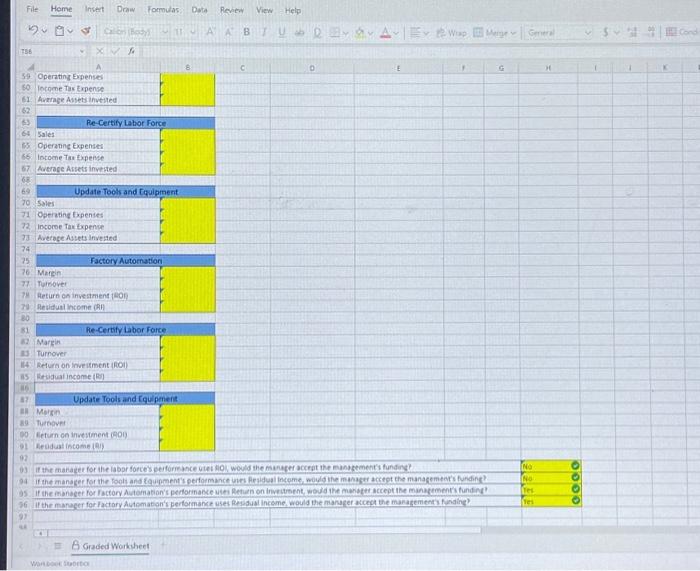Select the Factory Automation header in row 75
Viewport: 700px width, 571px height.
click(125, 261)
